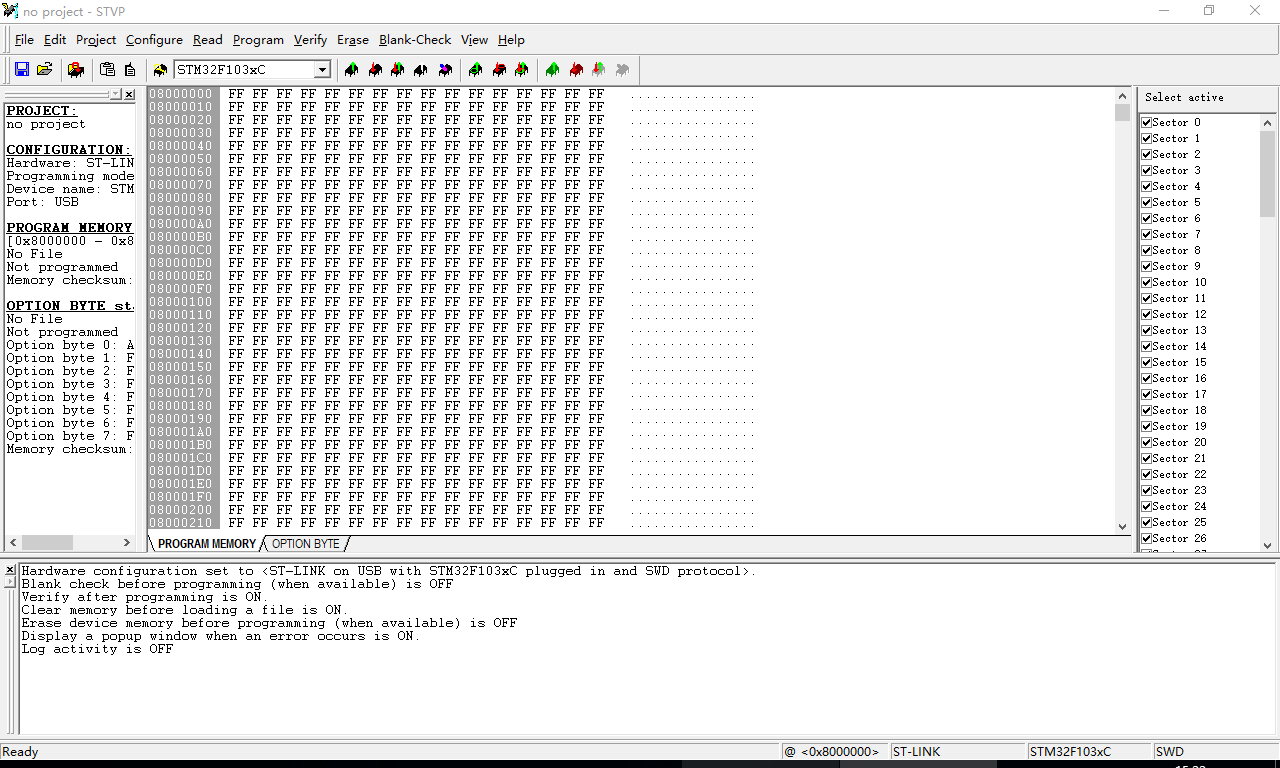1280x768 pixels.
Task: Expand the STM32F103xC device dropdown arrow
Action: (322, 70)
